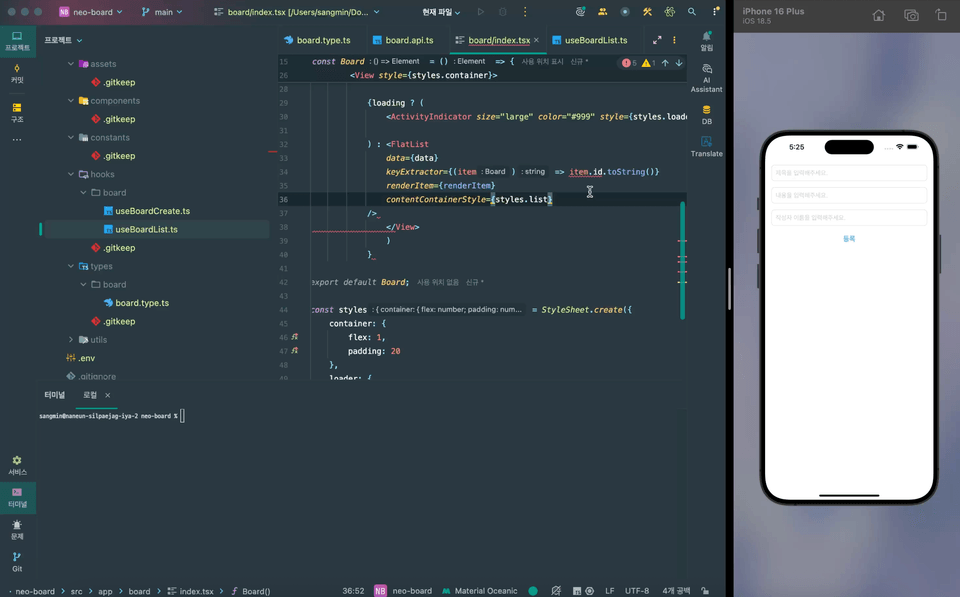
Task: Open the AI Assistant panel
Action: pos(707,78)
